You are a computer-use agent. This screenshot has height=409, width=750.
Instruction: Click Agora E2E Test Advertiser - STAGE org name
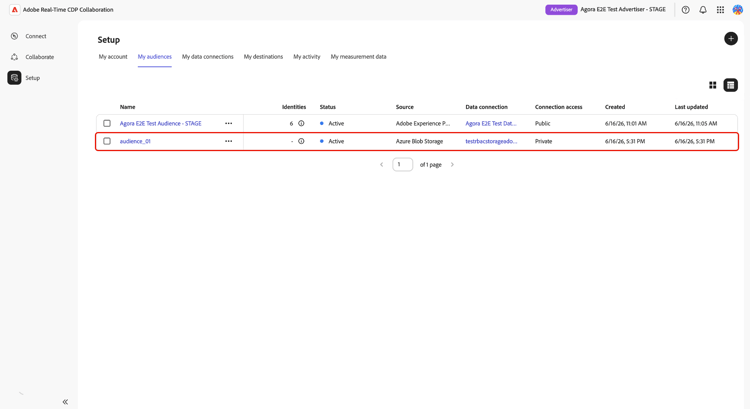[623, 10]
